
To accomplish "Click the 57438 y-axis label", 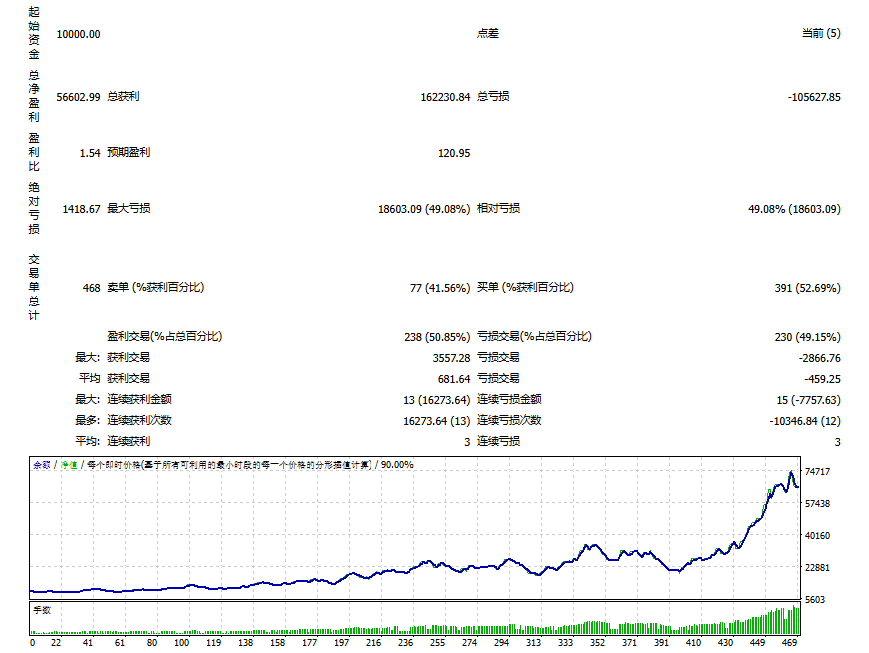I will (x=817, y=504).
